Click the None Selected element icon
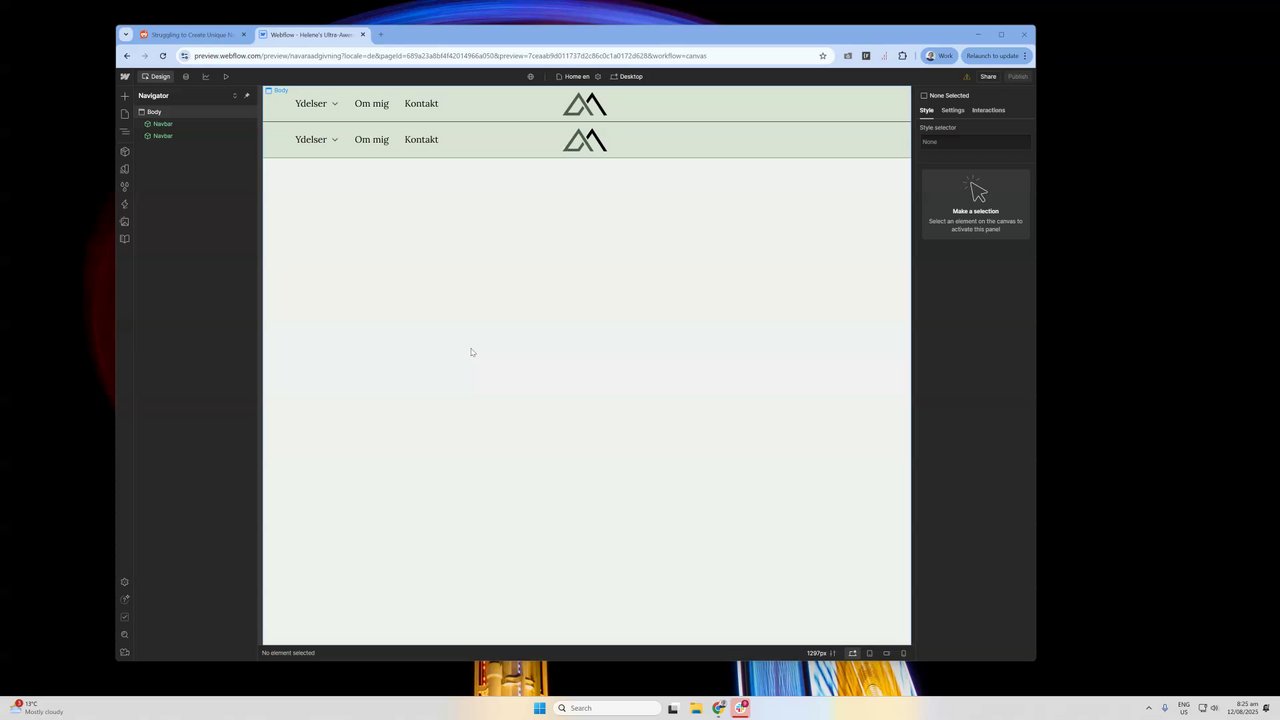The height and width of the screenshot is (720, 1280). (x=924, y=96)
